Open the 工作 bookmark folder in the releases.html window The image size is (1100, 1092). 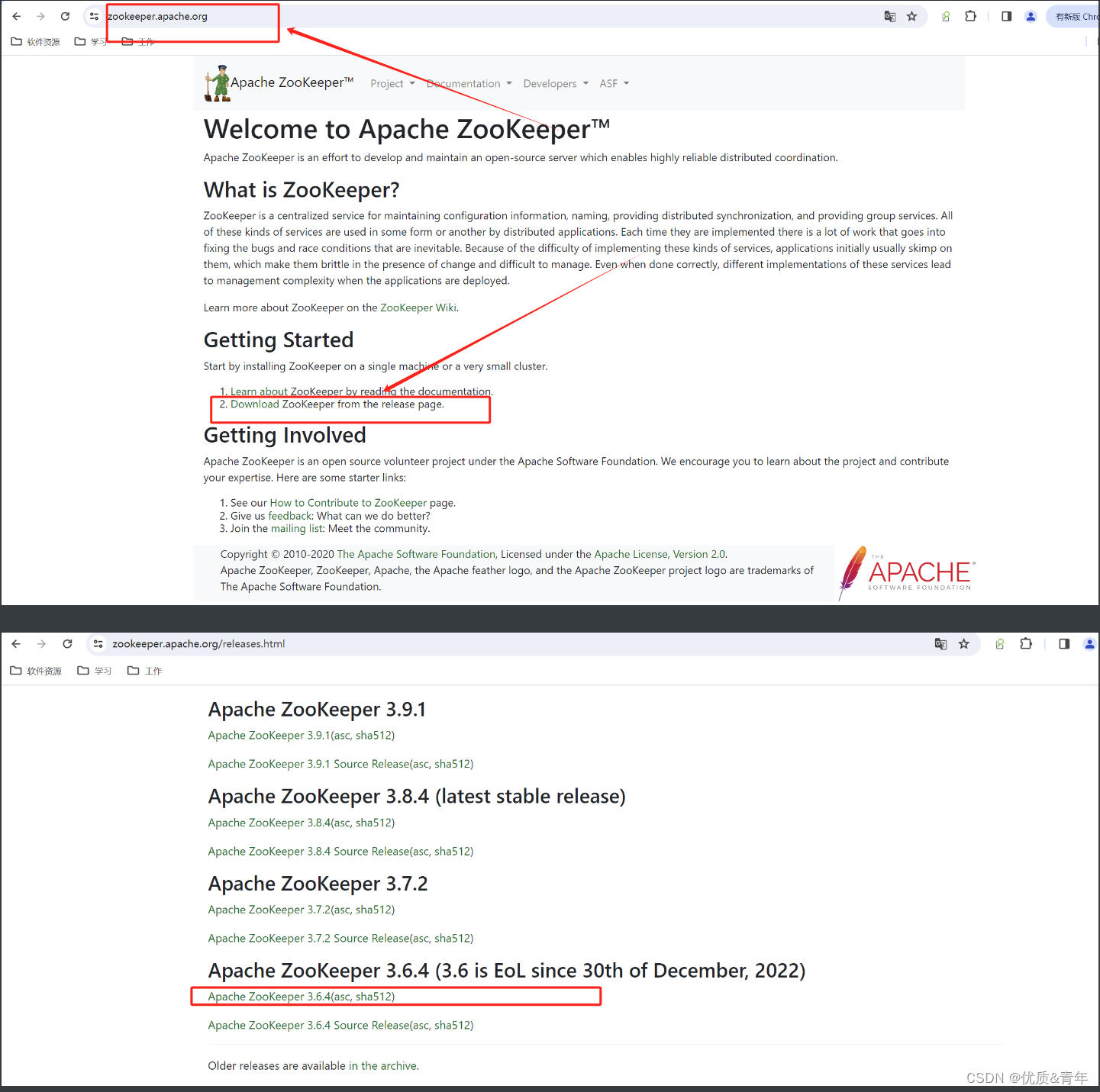[x=144, y=671]
